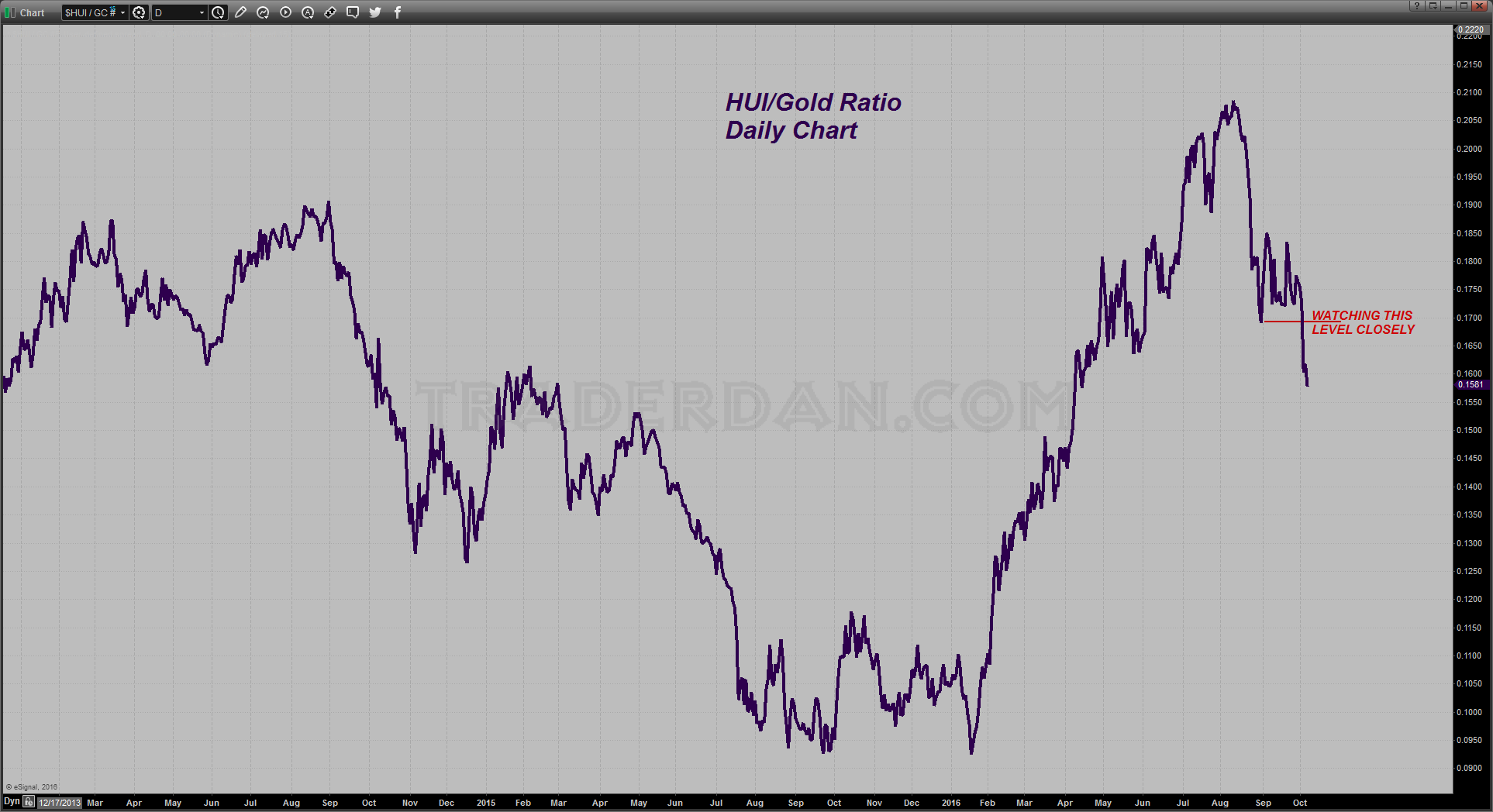Click the 0.2000 price axis label
Image resolution: width=1493 pixels, height=812 pixels.
click(1469, 149)
